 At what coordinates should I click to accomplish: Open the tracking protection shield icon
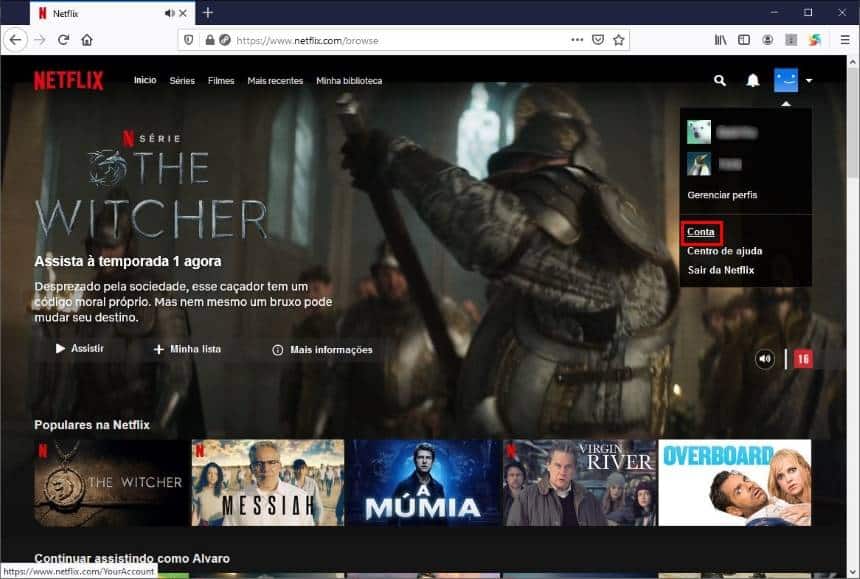(x=189, y=40)
